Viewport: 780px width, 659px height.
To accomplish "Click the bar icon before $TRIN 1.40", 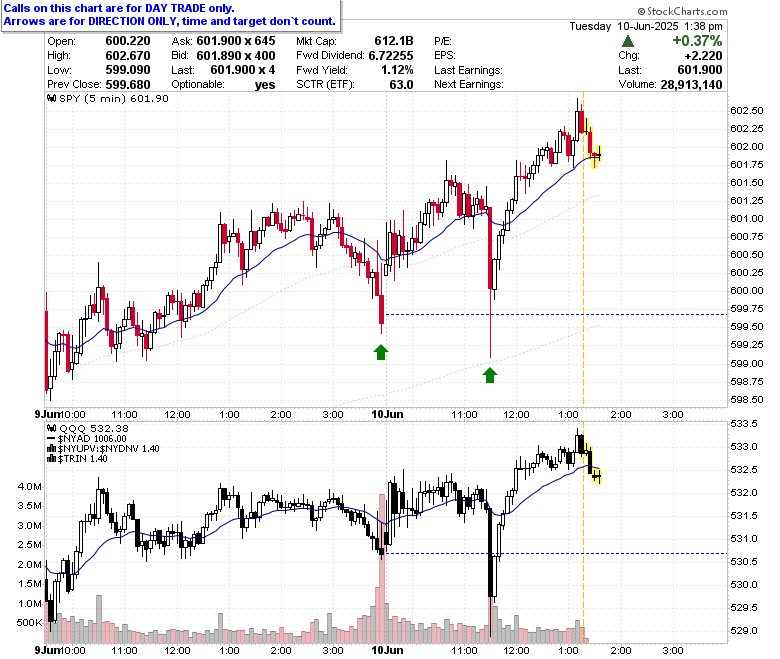I will point(51,459).
